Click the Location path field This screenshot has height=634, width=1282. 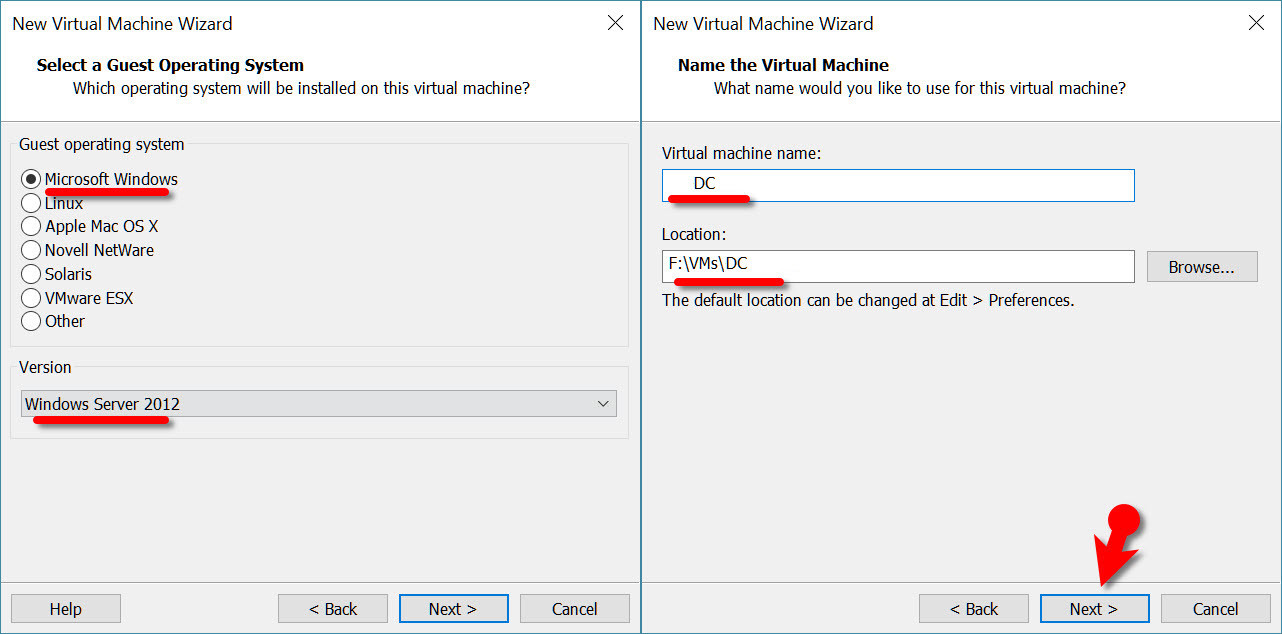[898, 266]
